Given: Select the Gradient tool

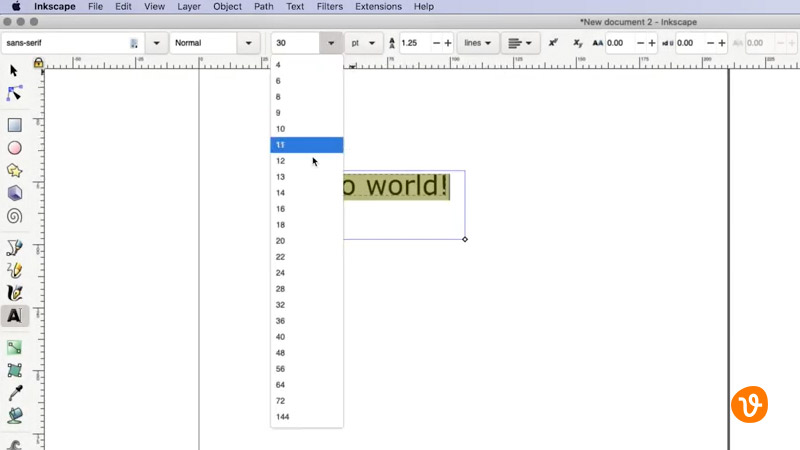Looking at the screenshot, I should 14,347.
